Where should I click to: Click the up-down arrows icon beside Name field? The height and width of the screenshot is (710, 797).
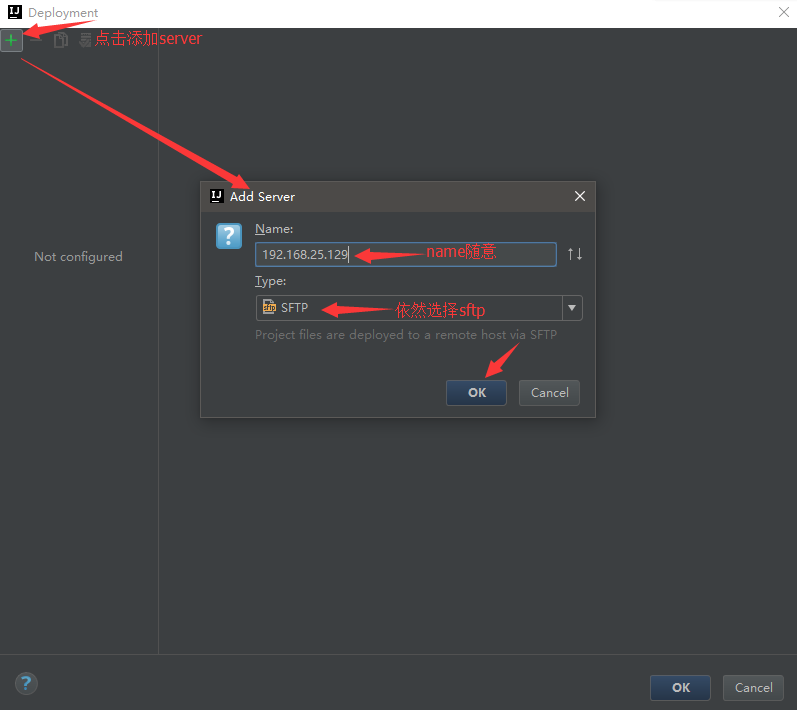pos(575,254)
